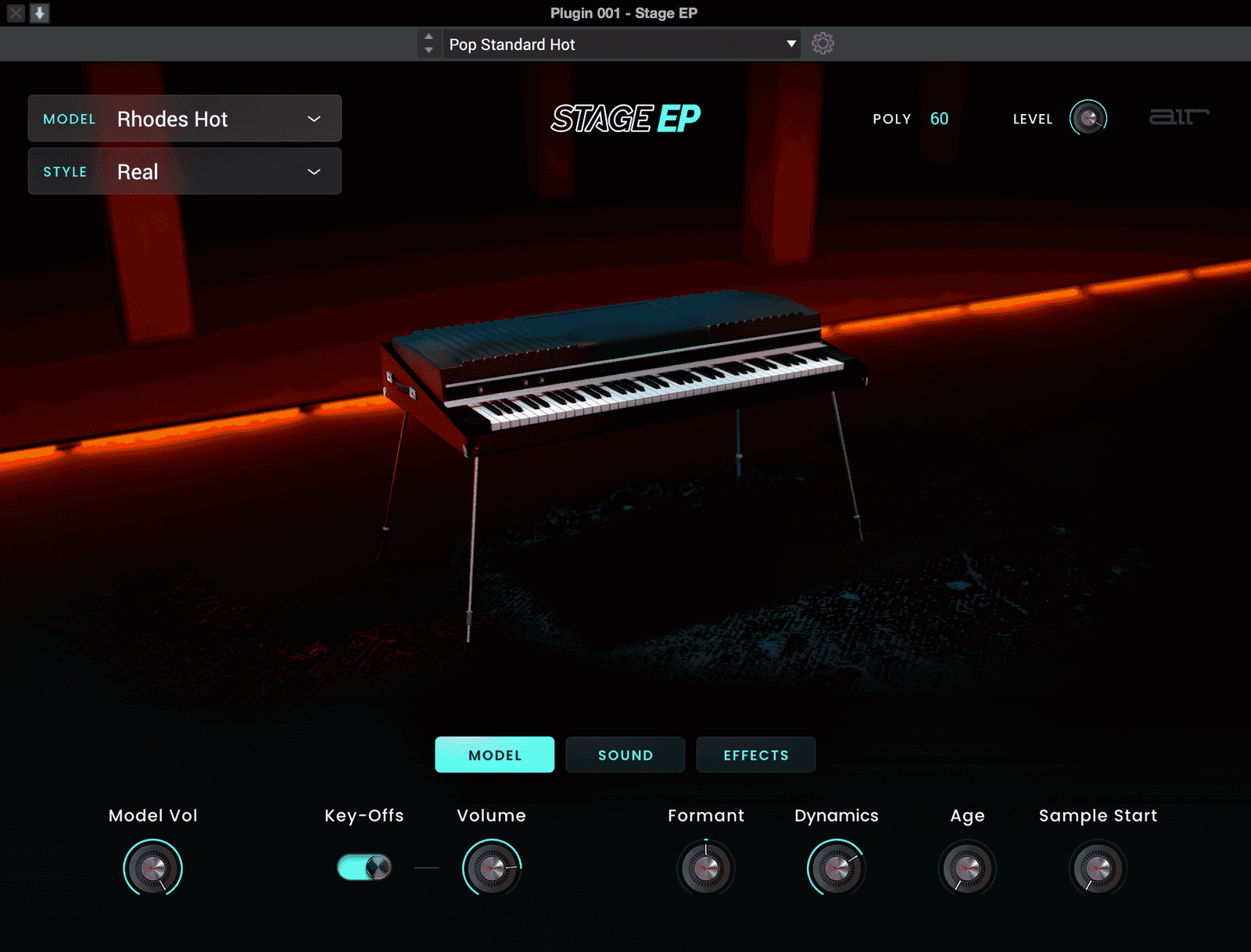
Task: Click the Stage EP logo
Action: [625, 119]
